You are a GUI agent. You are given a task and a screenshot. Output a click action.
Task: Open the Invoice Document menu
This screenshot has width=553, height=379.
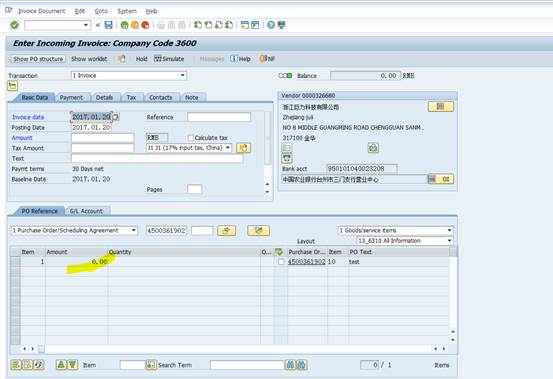click(x=42, y=11)
